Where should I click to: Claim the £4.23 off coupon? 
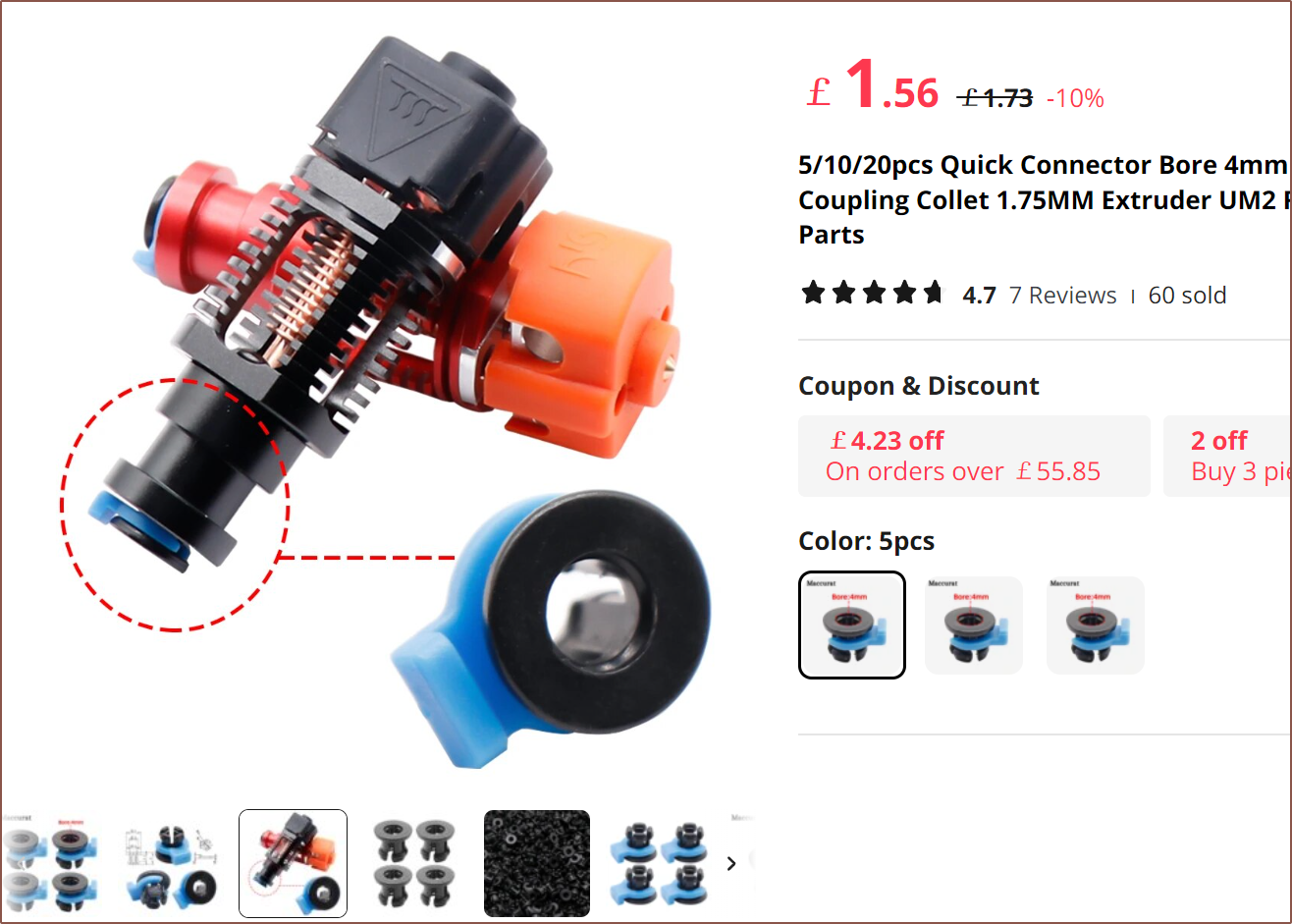coord(974,456)
